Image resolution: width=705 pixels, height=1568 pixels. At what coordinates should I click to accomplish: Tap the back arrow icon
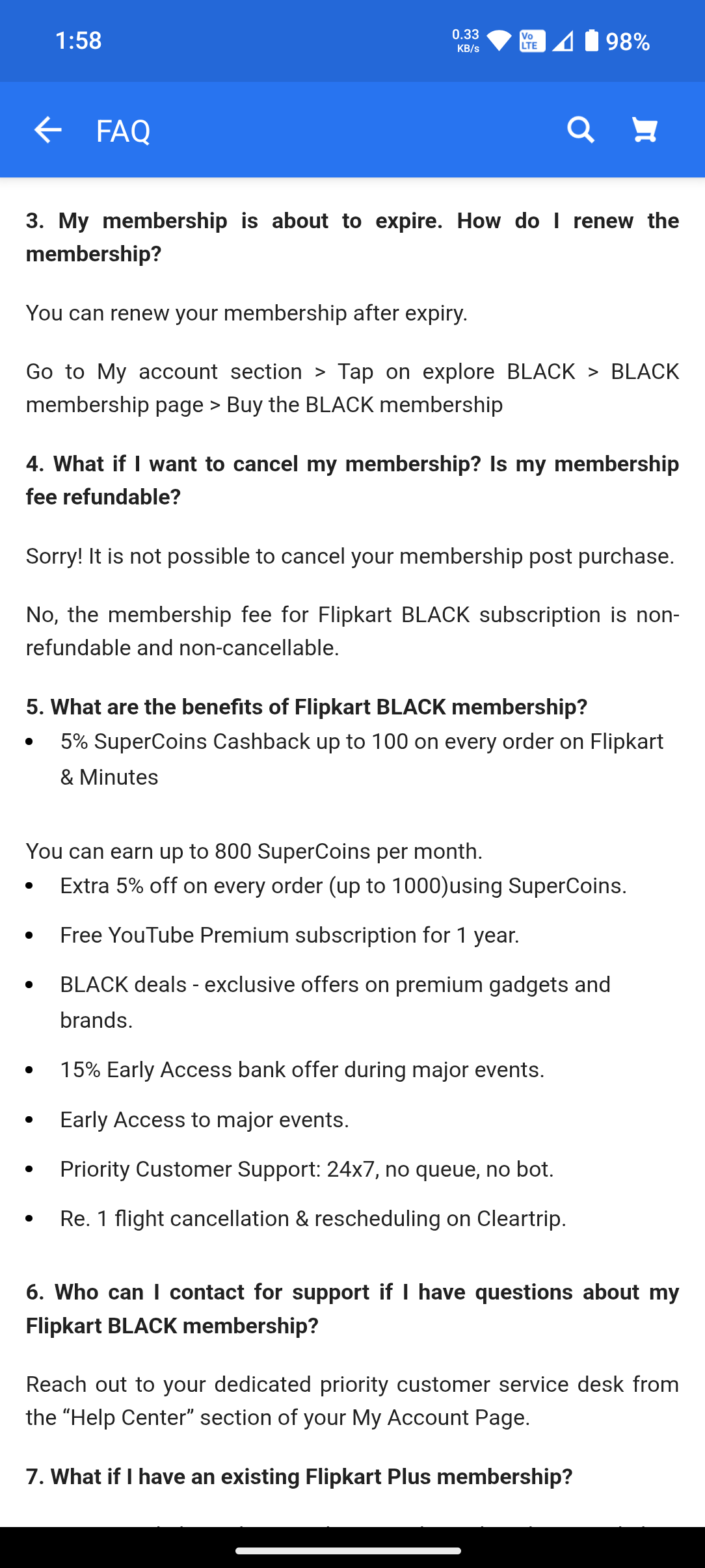(47, 130)
